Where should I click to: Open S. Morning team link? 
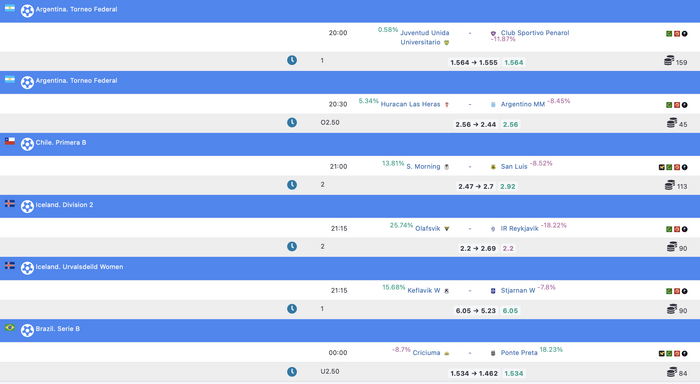(x=423, y=166)
